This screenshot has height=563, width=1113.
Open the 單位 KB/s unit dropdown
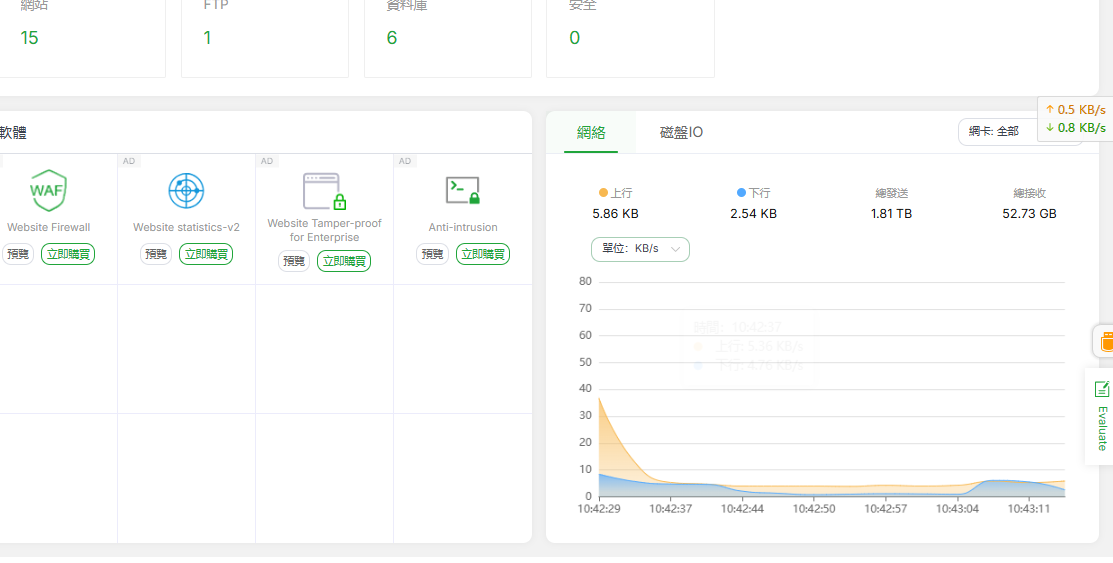point(640,249)
